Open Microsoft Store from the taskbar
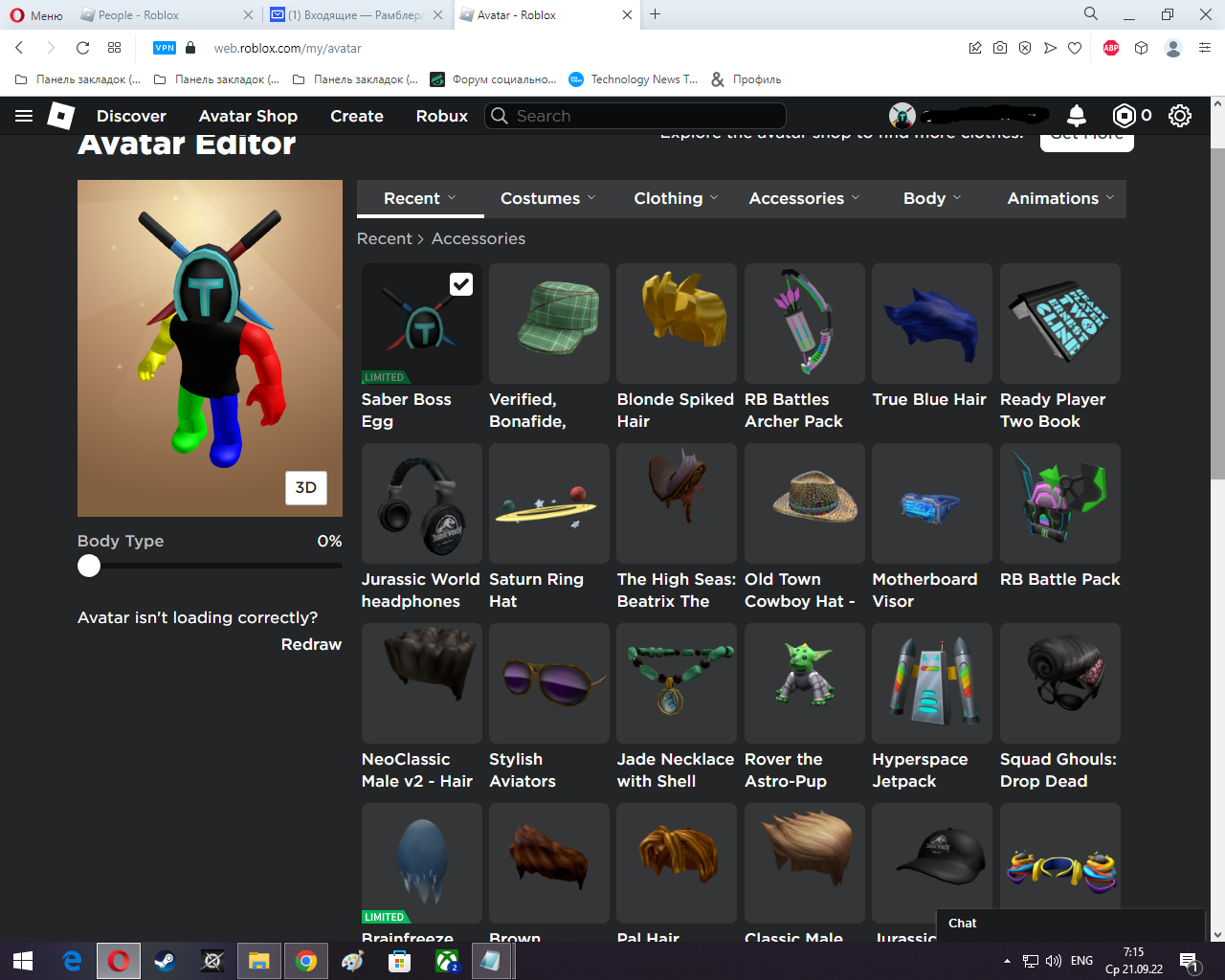1225x980 pixels. (x=400, y=961)
